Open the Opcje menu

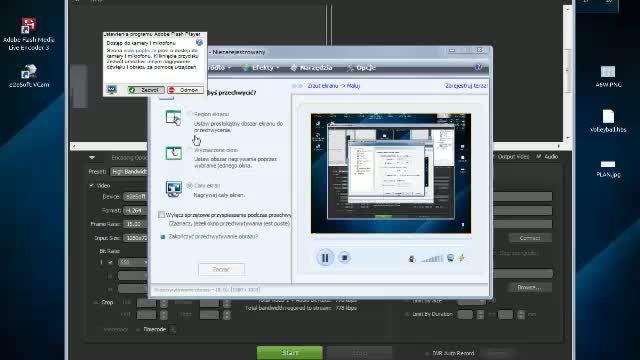[x=361, y=68]
